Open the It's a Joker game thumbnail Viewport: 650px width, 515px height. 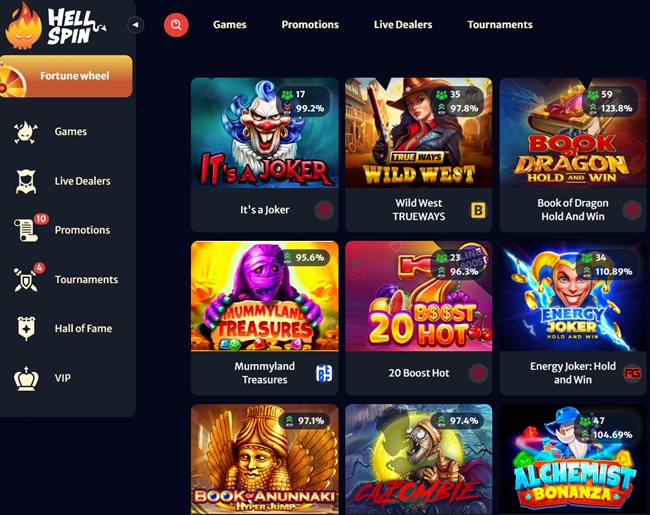264,133
